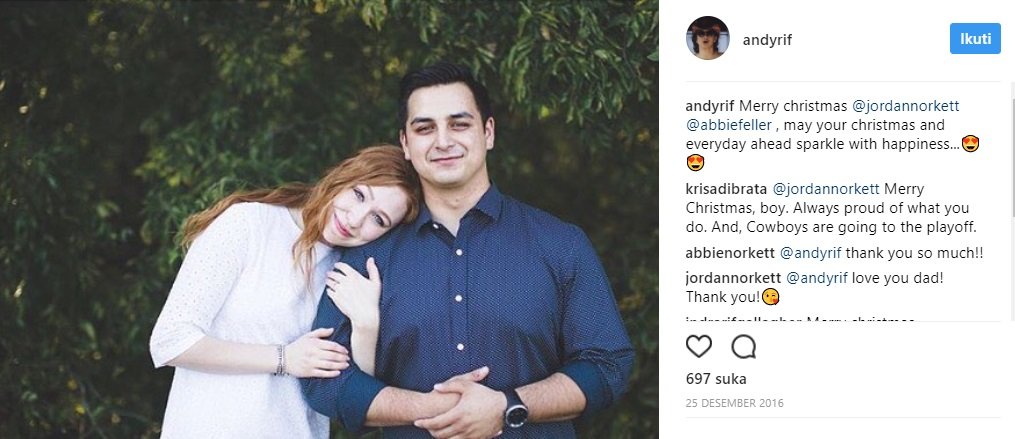This screenshot has height=439, width=1015.
Task: Follow the account with the Ikuti button
Action: pyautogui.click(x=975, y=39)
